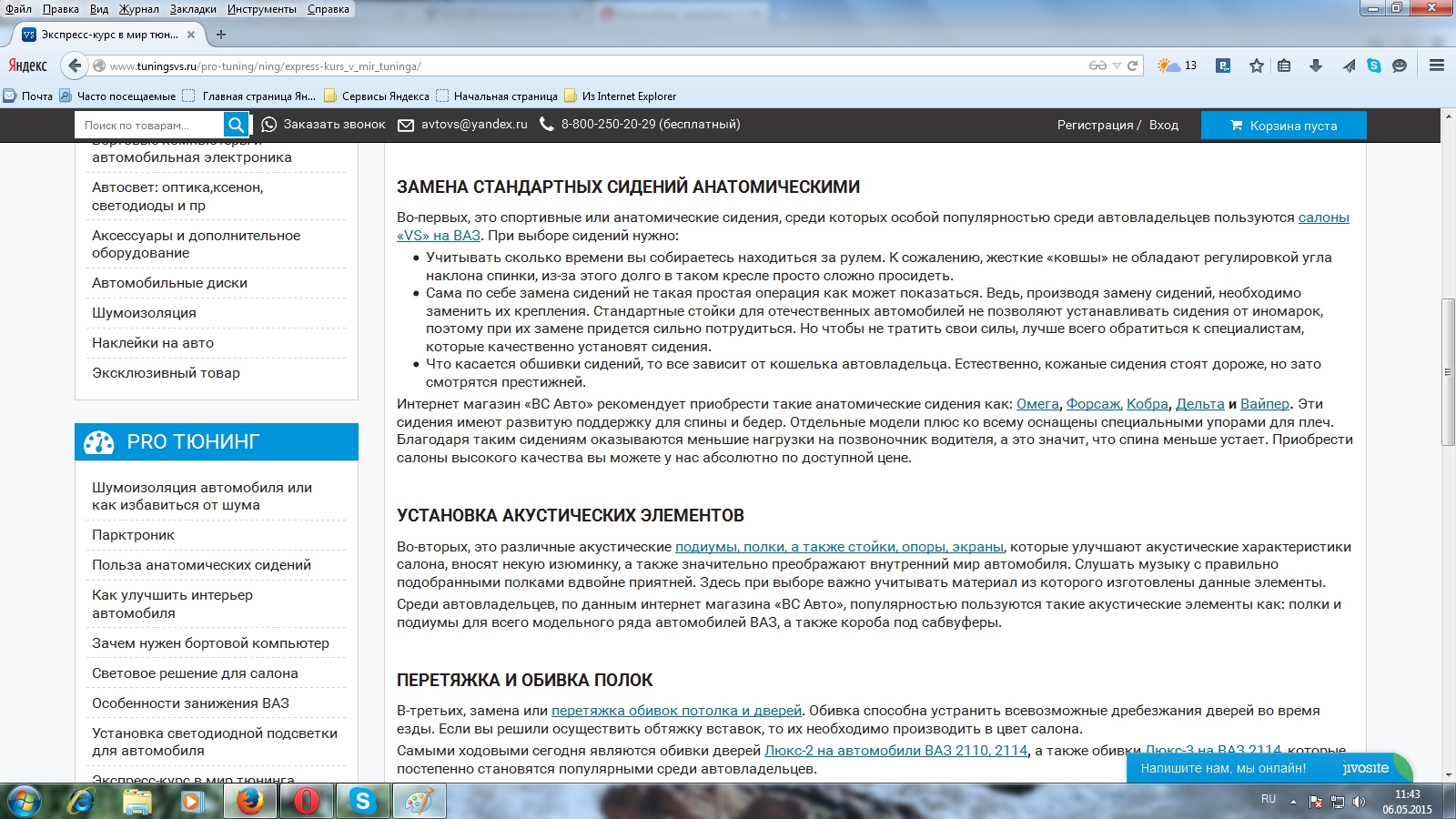Open Windows Start button
This screenshot has height=819, width=1456.
[x=25, y=801]
